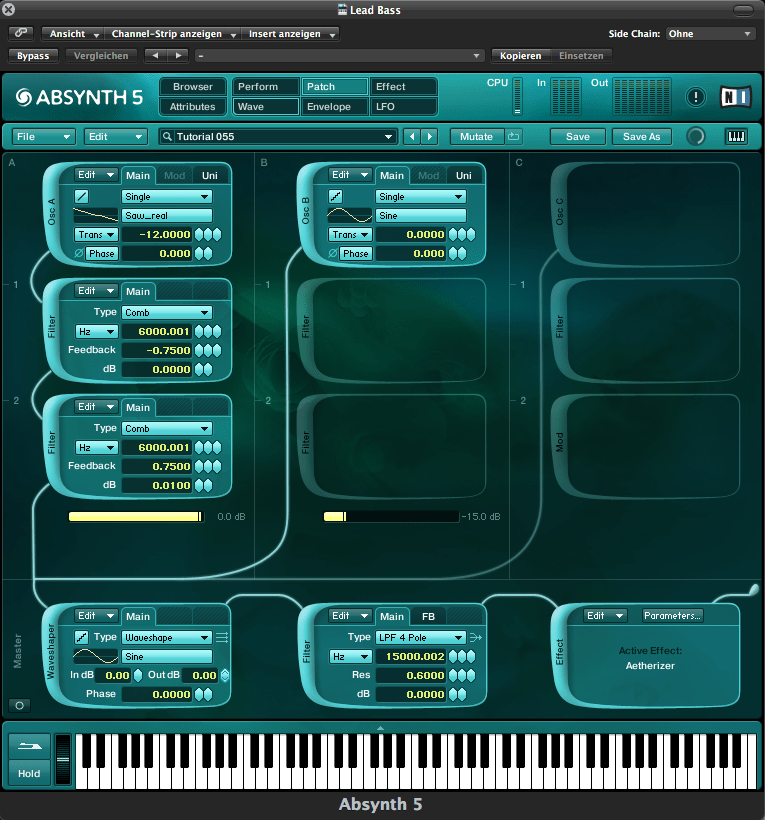Click the Mutate lock icon
Screen dimensions: 765x820
[514, 136]
